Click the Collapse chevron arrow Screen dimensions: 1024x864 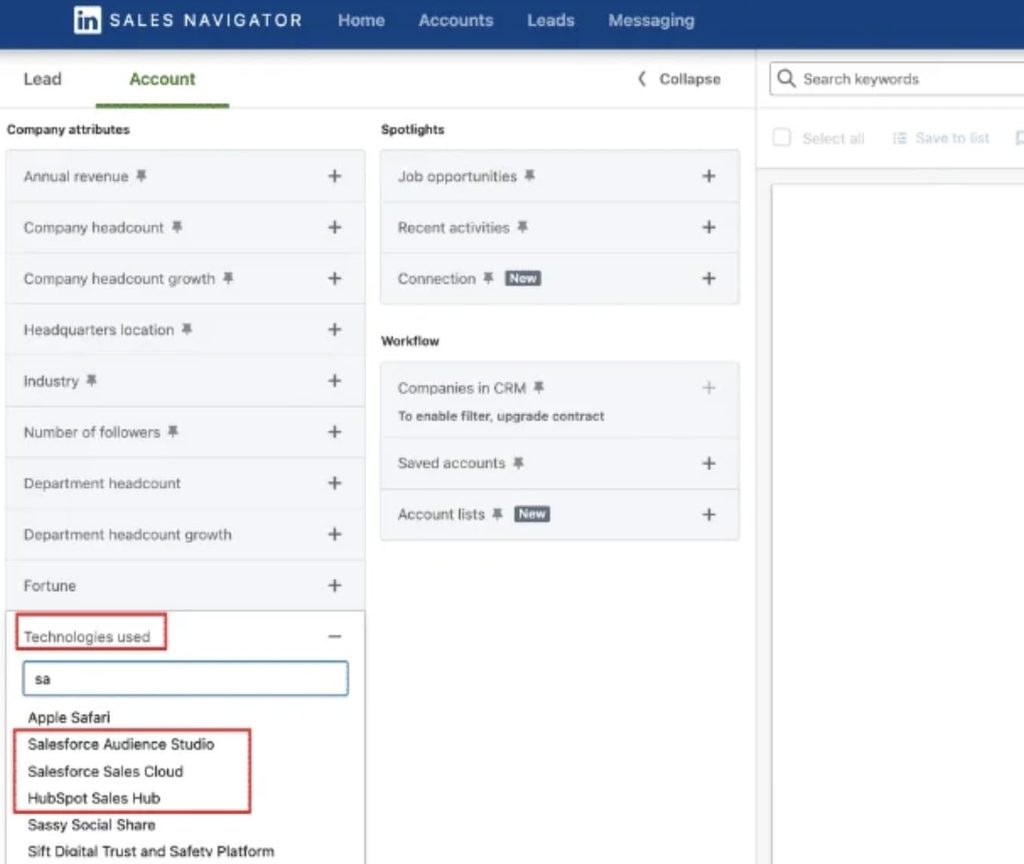tap(642, 79)
